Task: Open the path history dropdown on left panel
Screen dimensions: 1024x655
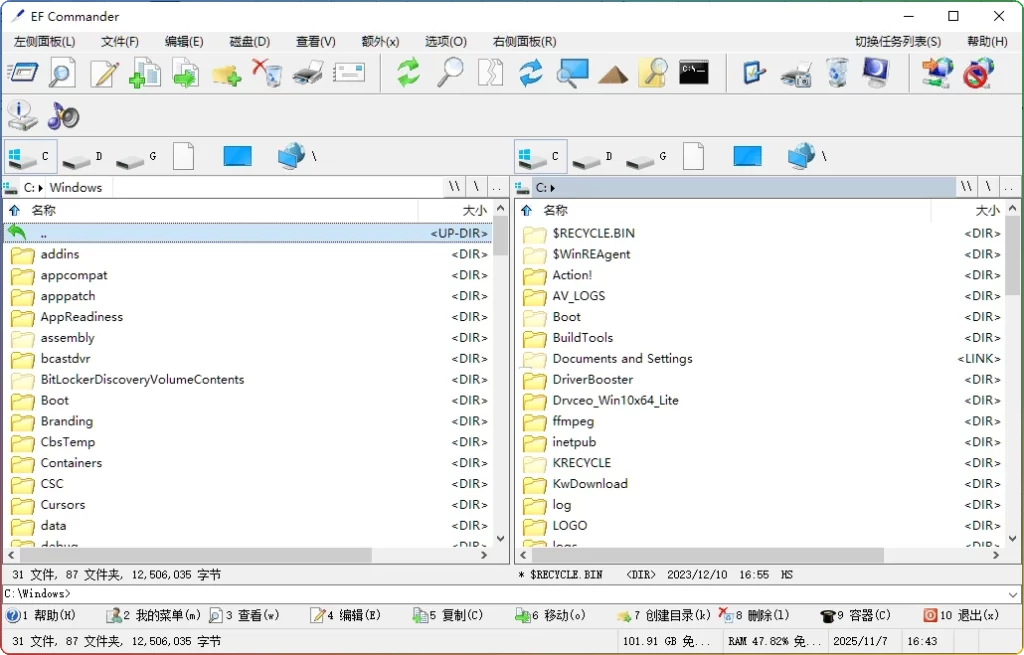Action: point(497,187)
